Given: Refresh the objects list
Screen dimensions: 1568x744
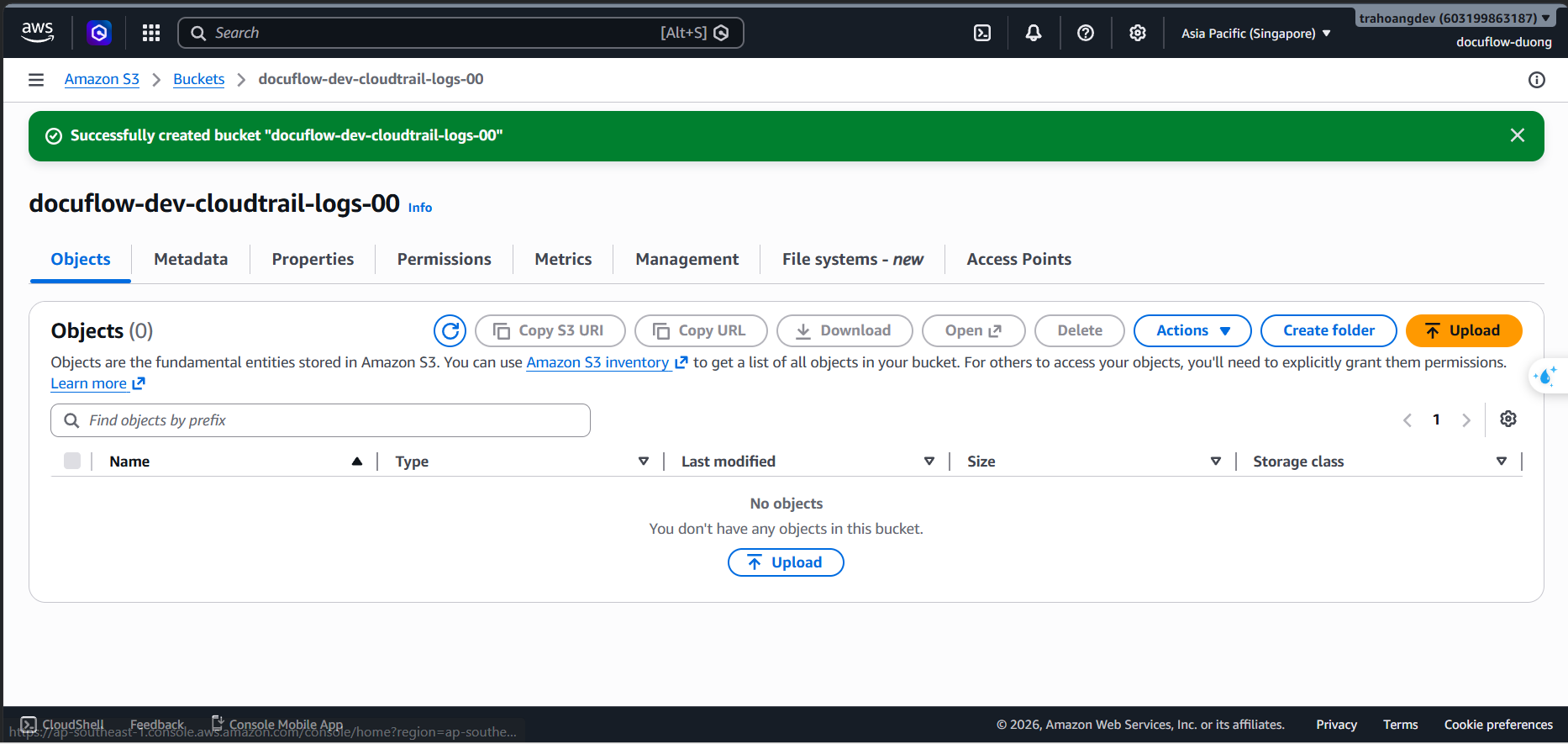Looking at the screenshot, I should [450, 330].
